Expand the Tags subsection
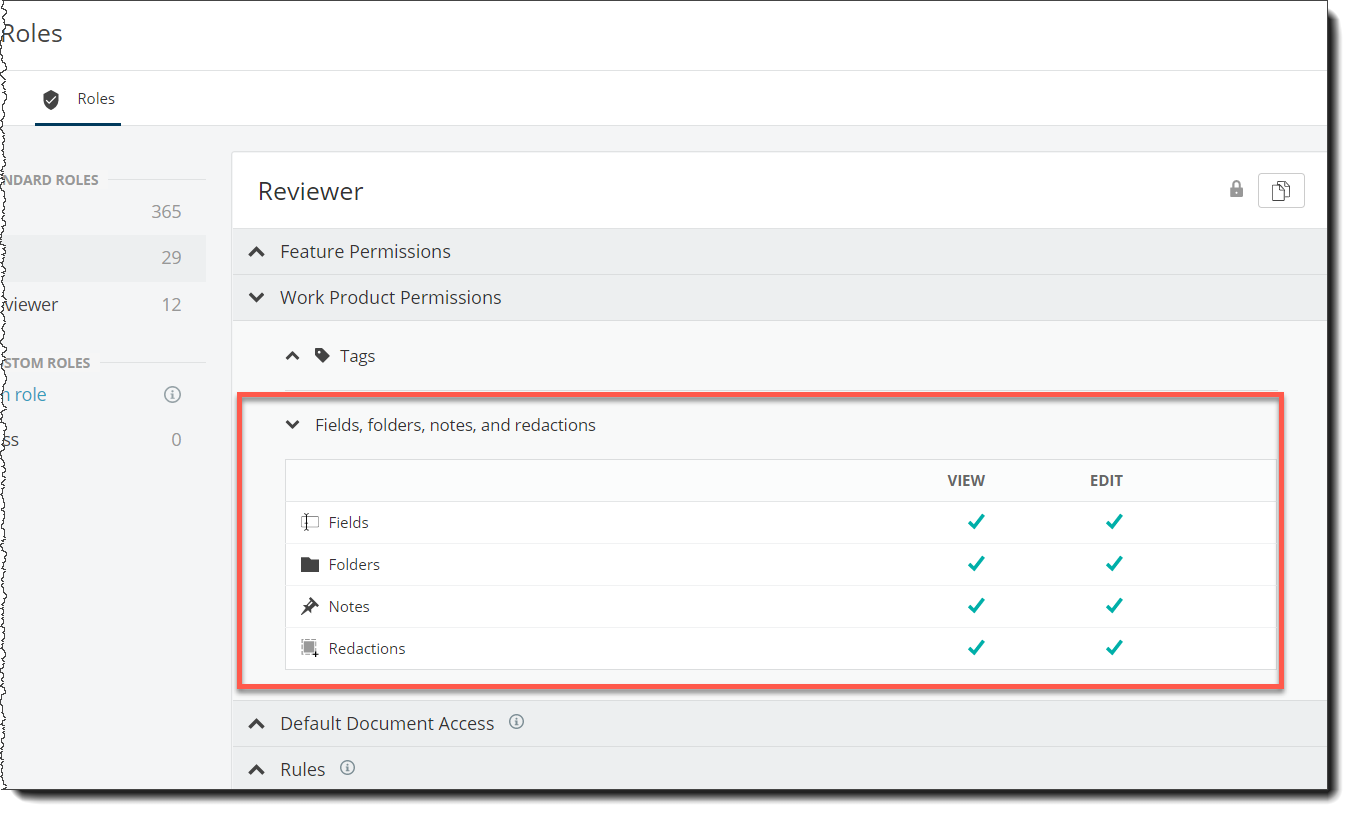This screenshot has width=1368, height=830. [356, 356]
